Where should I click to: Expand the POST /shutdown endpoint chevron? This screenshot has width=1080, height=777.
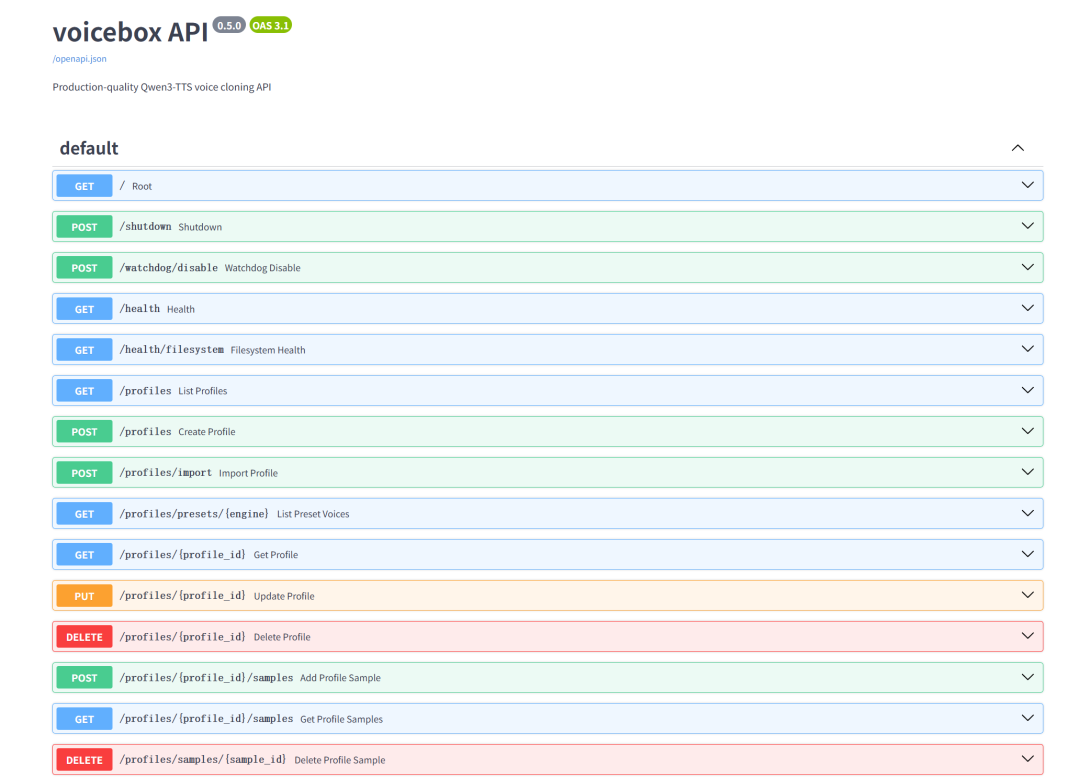1027,226
